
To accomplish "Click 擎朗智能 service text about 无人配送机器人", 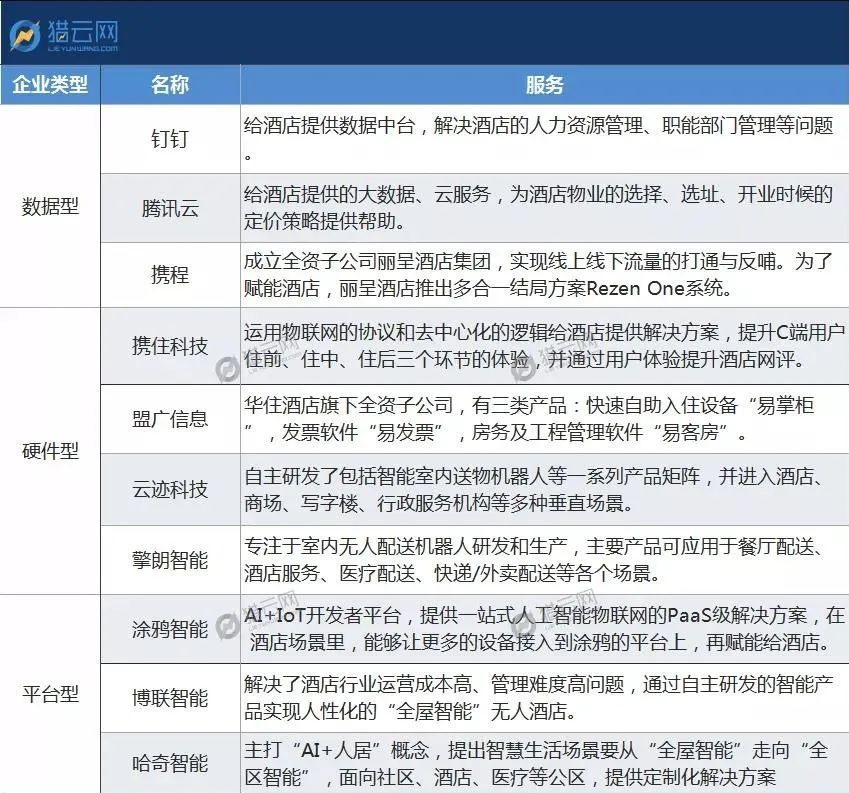I will (534, 560).
